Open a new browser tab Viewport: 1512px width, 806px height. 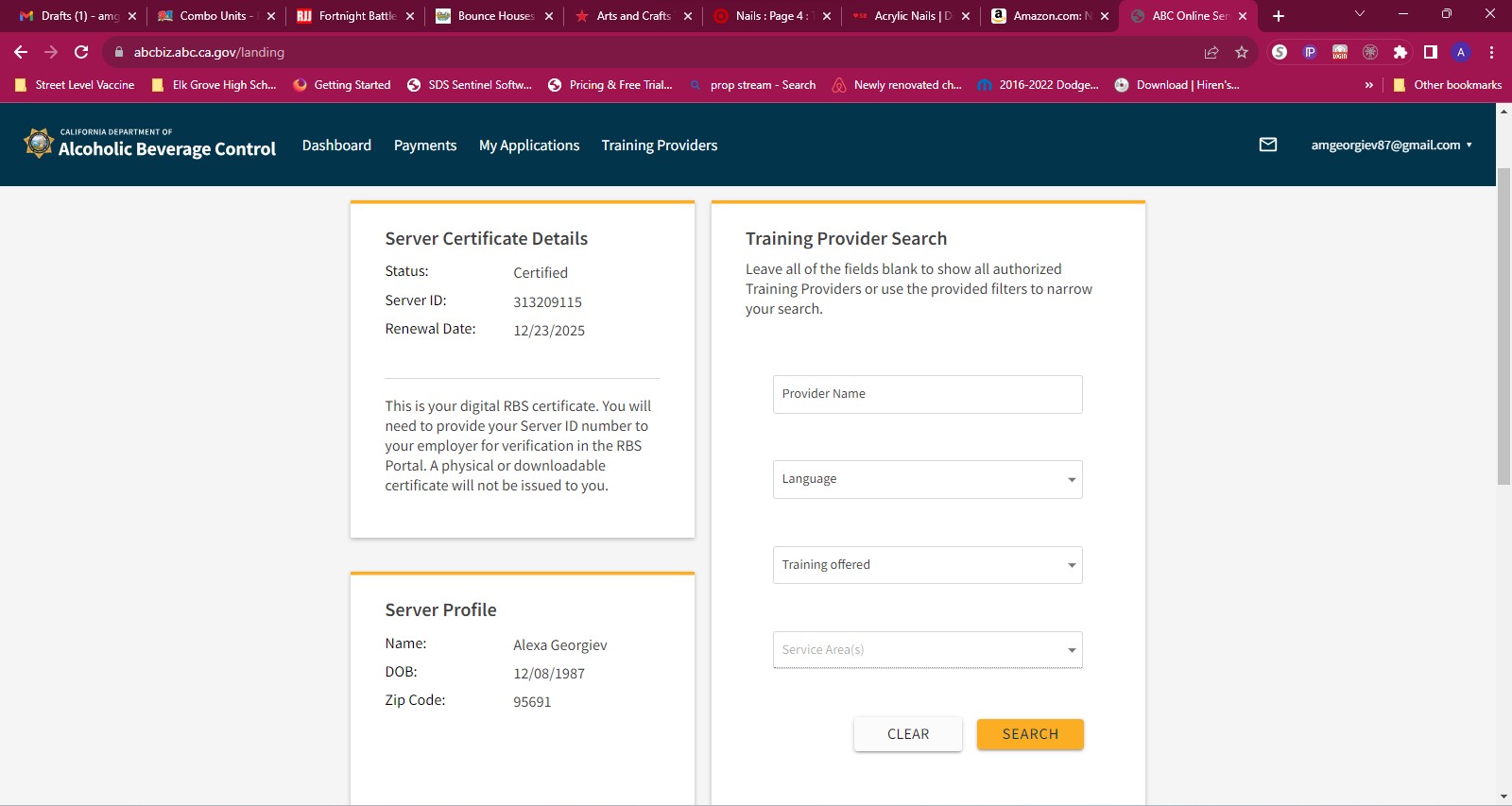[x=1279, y=16]
